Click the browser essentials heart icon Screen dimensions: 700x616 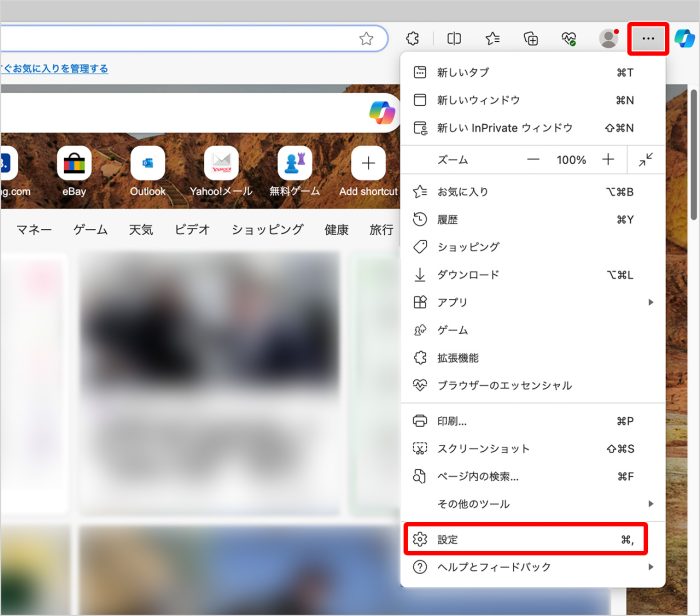point(569,38)
